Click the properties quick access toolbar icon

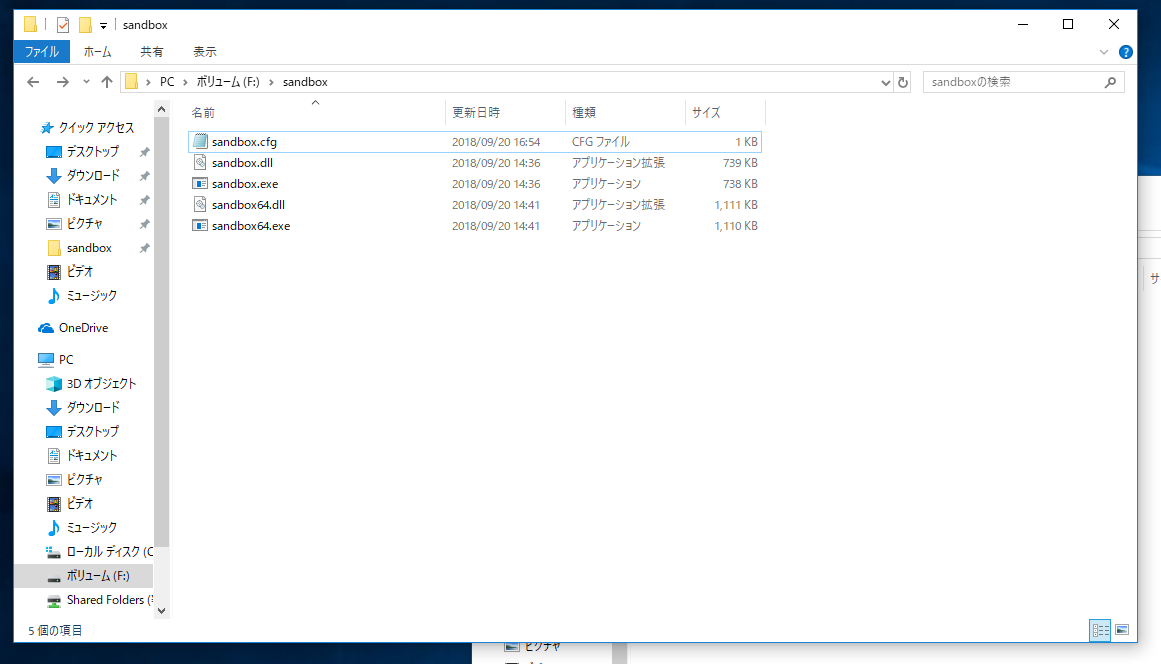[63, 25]
